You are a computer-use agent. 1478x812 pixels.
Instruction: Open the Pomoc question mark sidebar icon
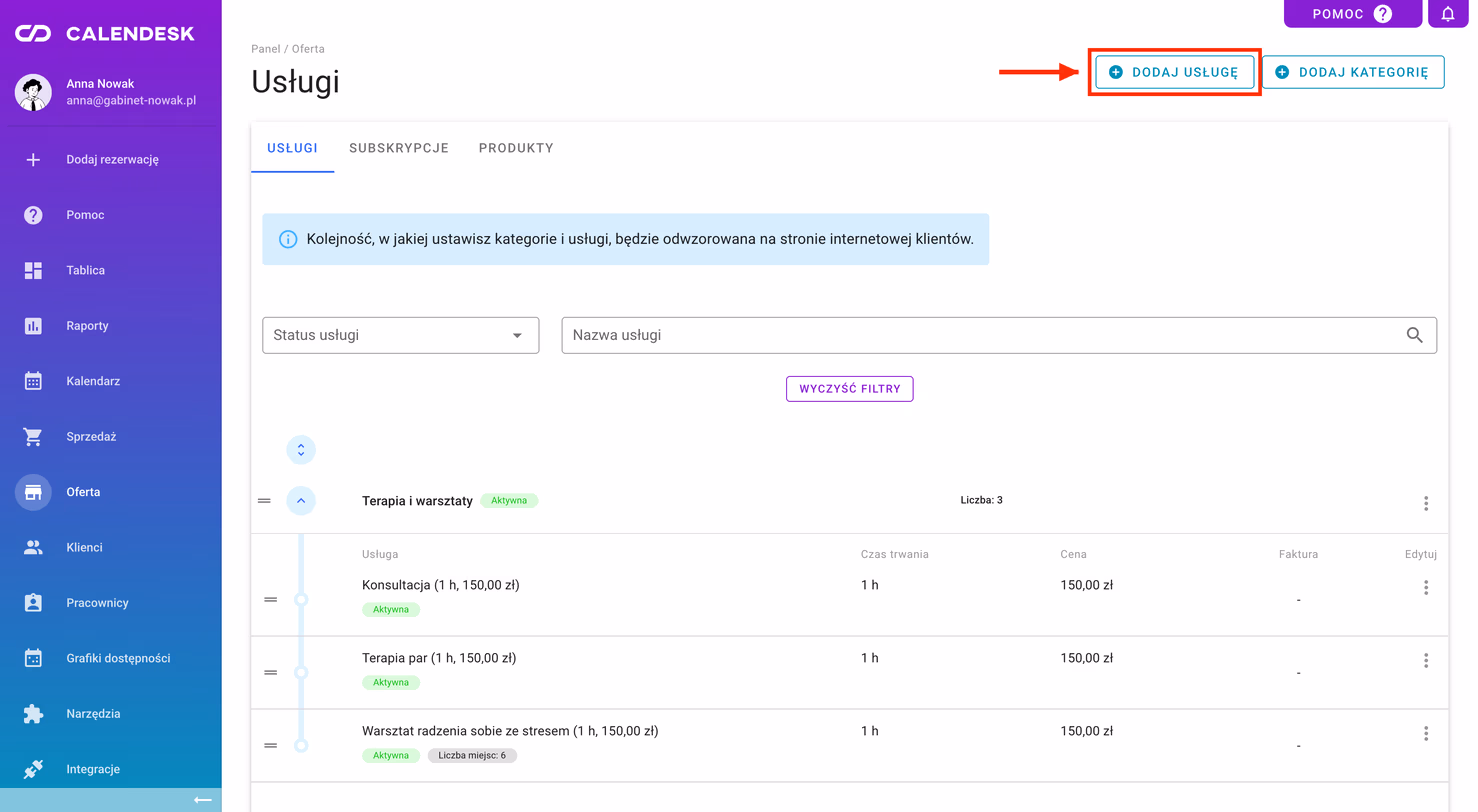[33, 215]
